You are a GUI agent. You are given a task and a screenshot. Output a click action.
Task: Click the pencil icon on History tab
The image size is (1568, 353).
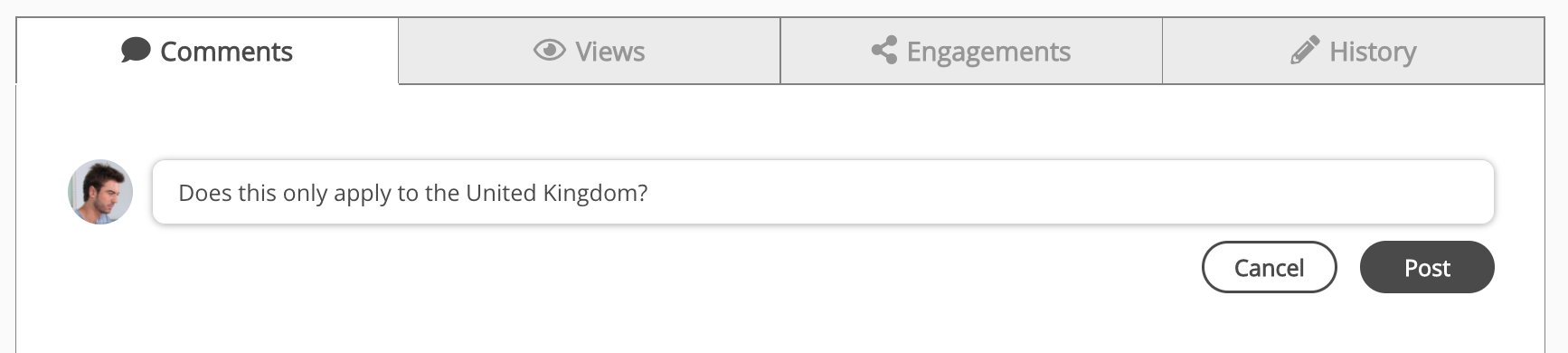pos(1304,50)
